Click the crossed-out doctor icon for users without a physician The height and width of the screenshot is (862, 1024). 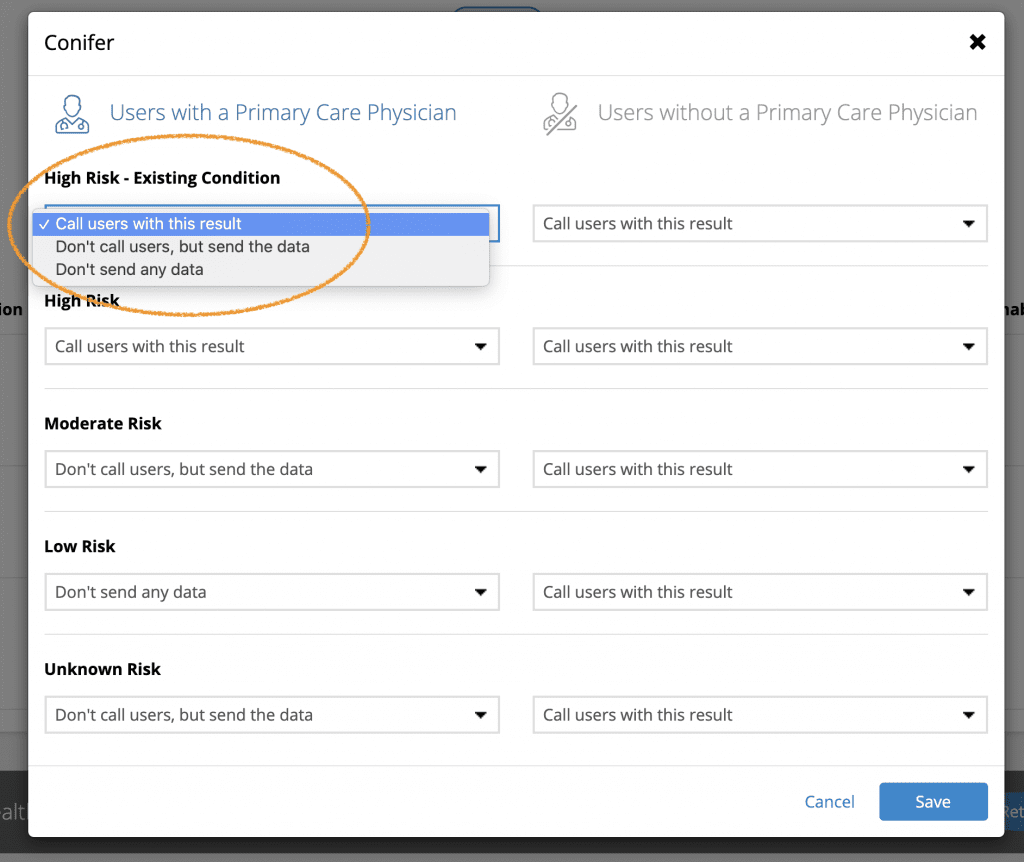point(560,114)
